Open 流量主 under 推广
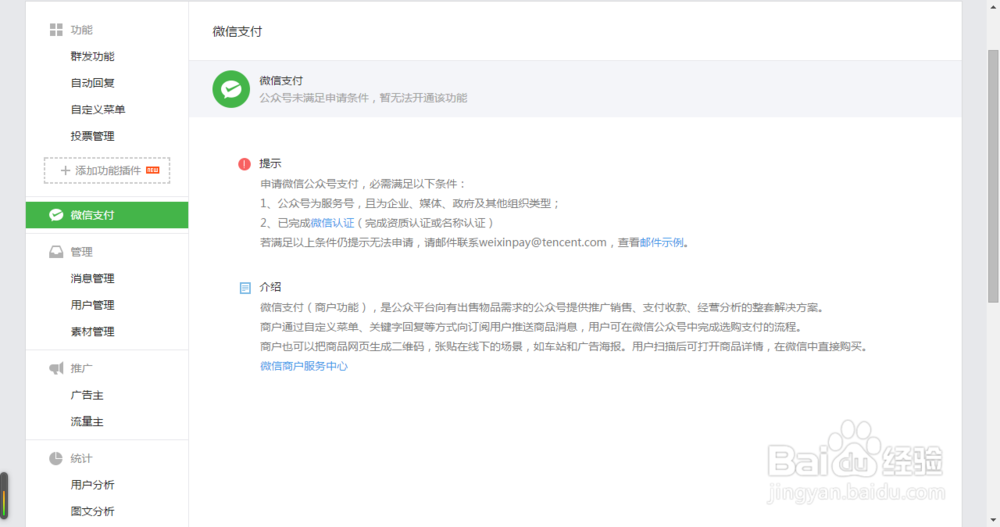This screenshot has width=1000, height=527. (x=87, y=422)
